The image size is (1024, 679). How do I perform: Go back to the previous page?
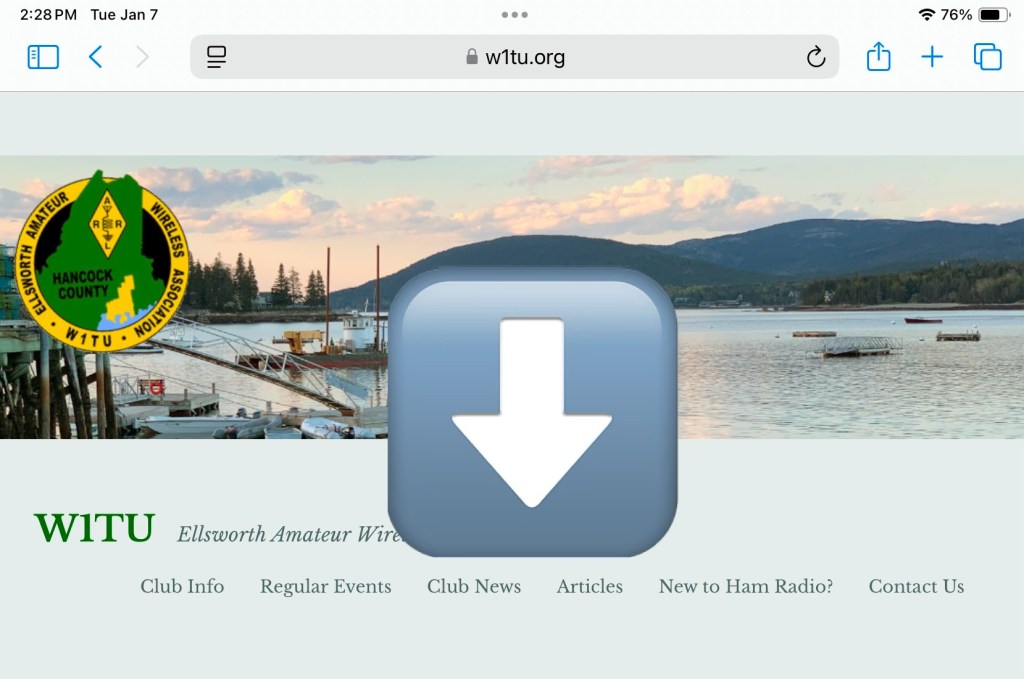pos(95,57)
